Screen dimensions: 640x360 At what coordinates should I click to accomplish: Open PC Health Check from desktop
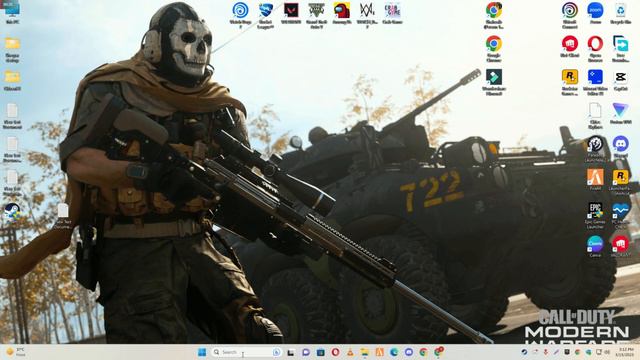620,215
